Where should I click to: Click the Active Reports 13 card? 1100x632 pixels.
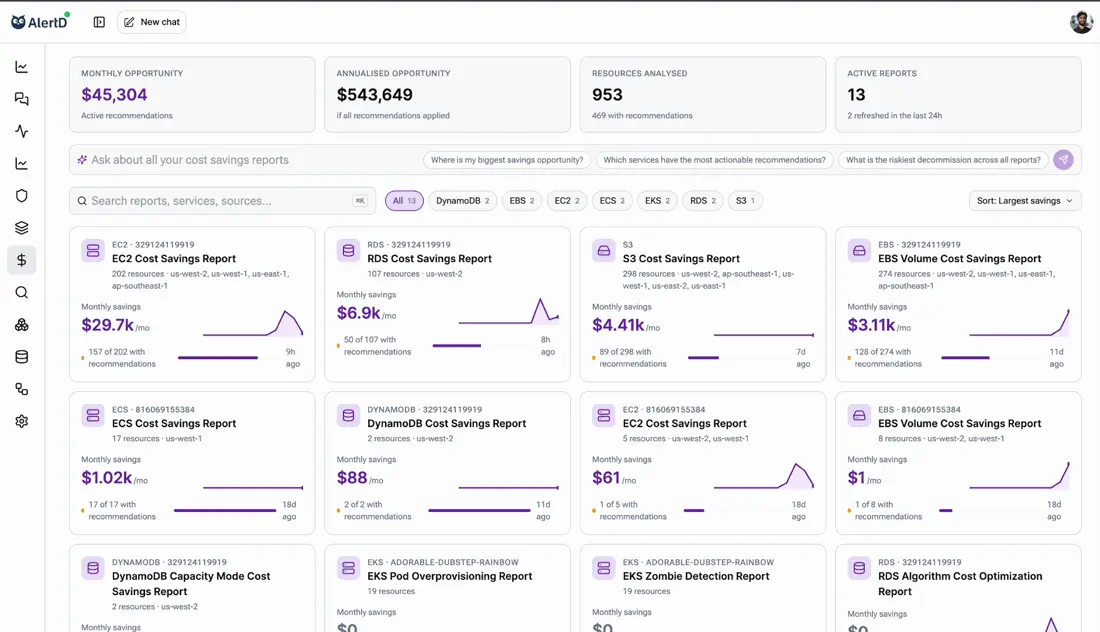coord(958,95)
